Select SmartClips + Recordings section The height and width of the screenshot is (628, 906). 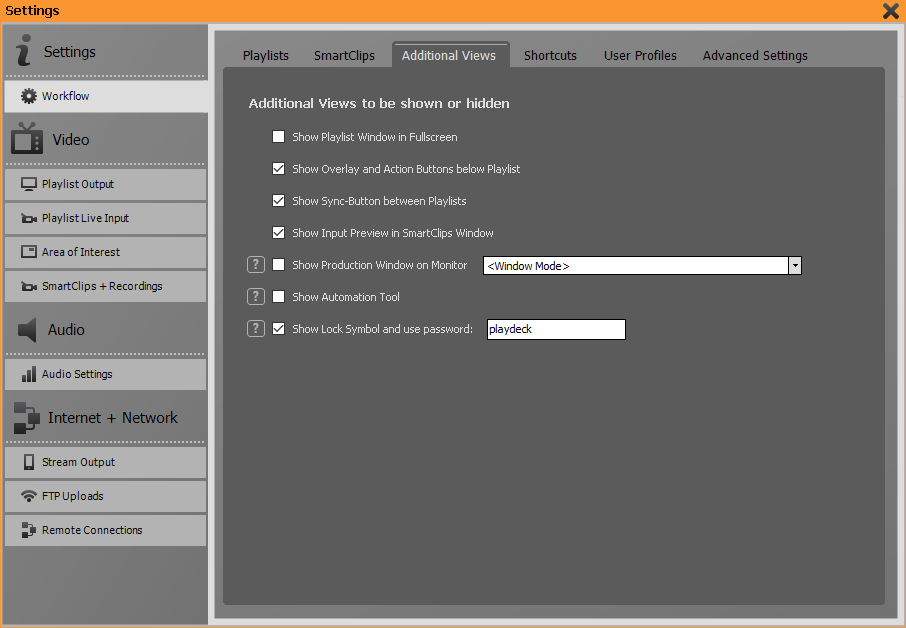click(106, 286)
